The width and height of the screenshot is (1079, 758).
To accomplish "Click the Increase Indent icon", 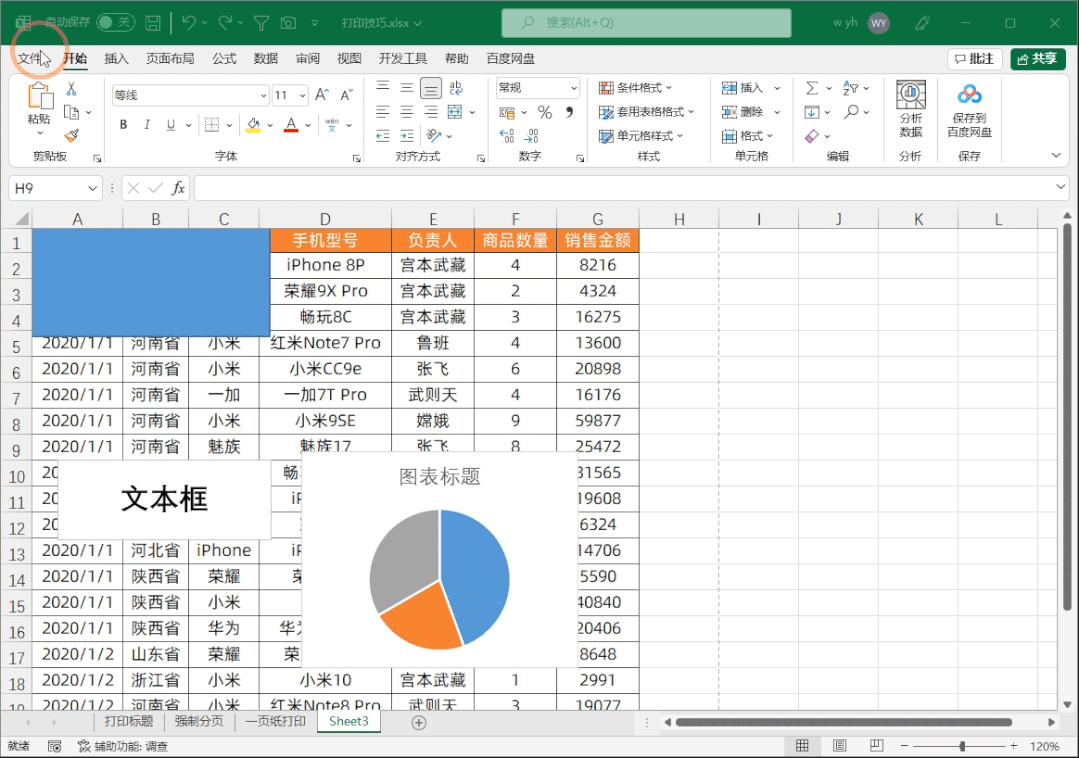I will coord(407,136).
